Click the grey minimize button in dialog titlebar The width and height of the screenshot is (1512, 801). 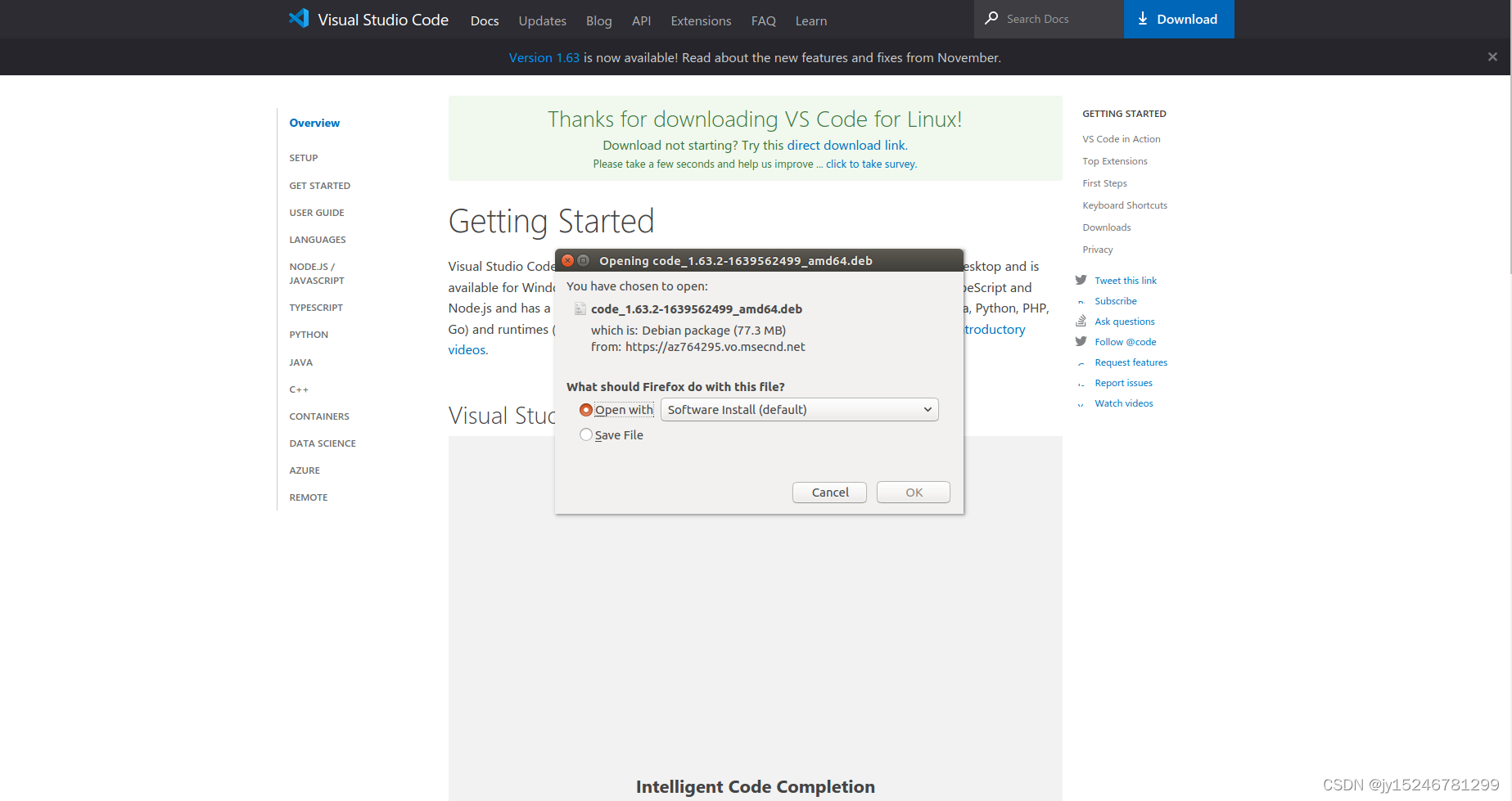point(584,260)
